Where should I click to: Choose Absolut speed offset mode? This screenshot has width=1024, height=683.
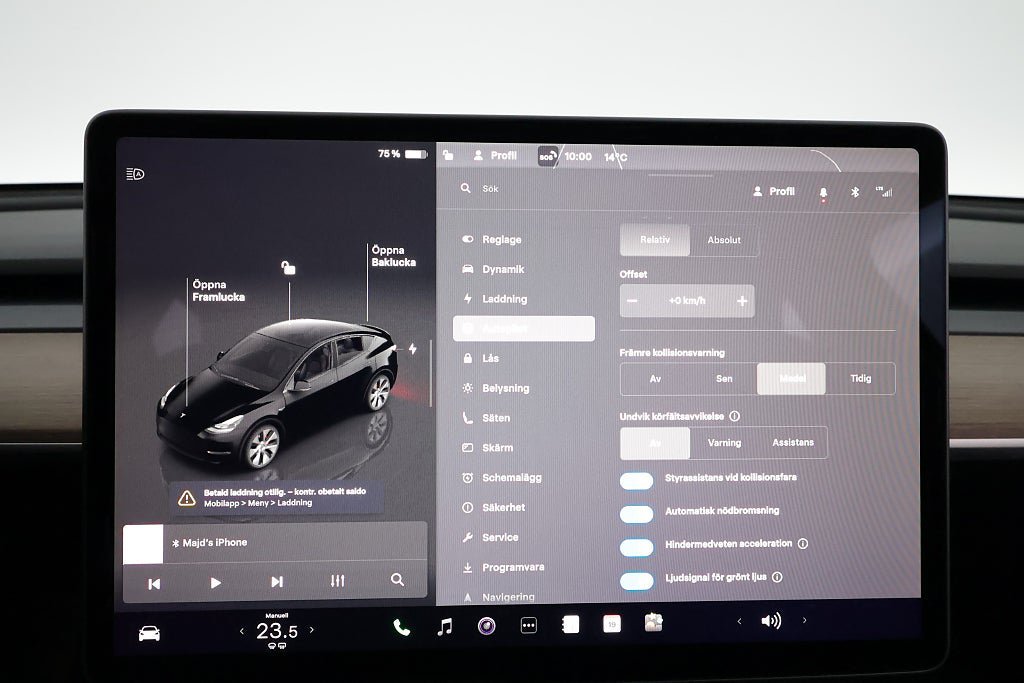[724, 240]
